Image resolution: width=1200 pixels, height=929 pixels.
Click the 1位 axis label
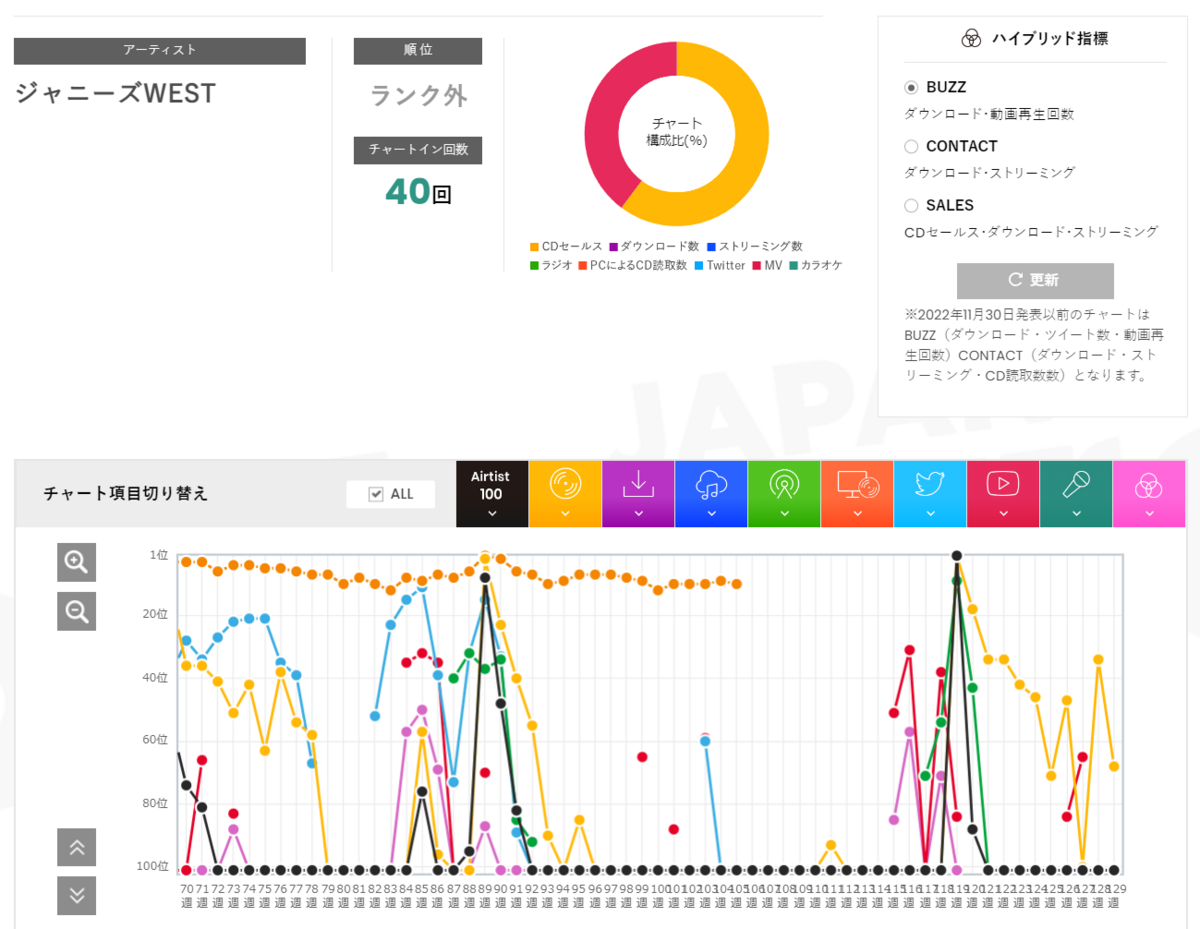[x=159, y=554]
